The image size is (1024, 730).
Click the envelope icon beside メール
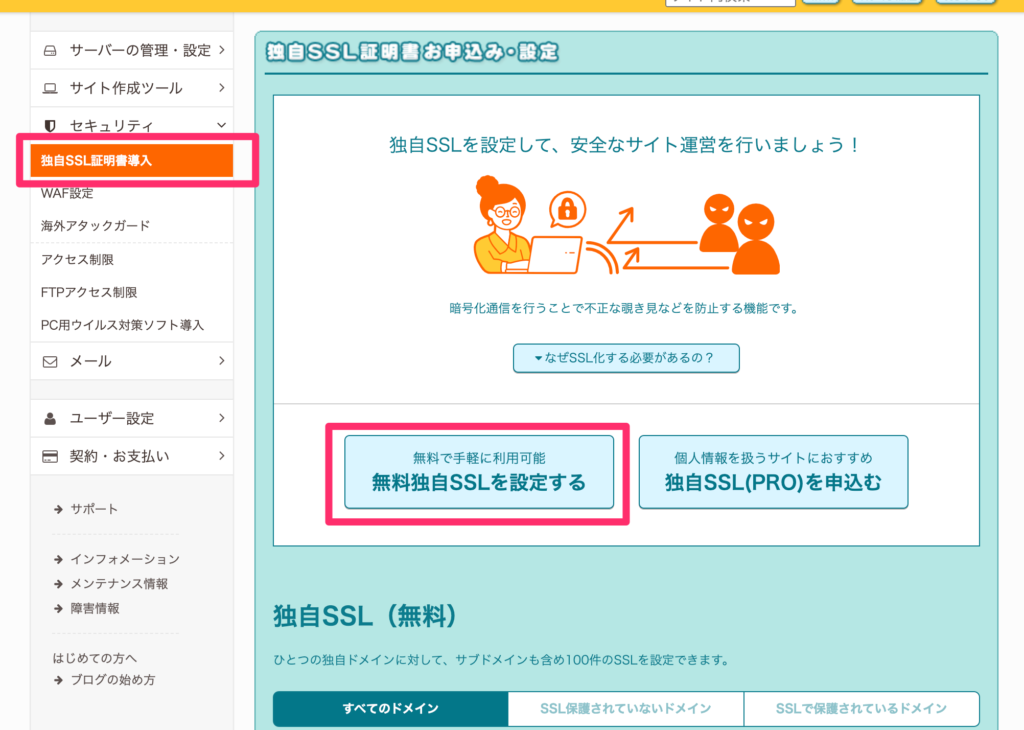50,361
